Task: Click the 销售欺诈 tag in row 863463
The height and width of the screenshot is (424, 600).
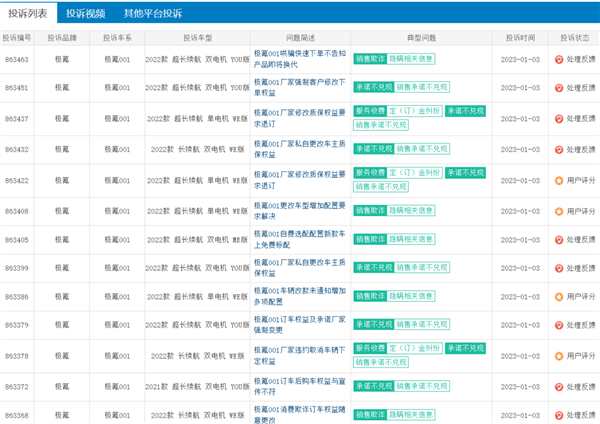Action: [370, 59]
